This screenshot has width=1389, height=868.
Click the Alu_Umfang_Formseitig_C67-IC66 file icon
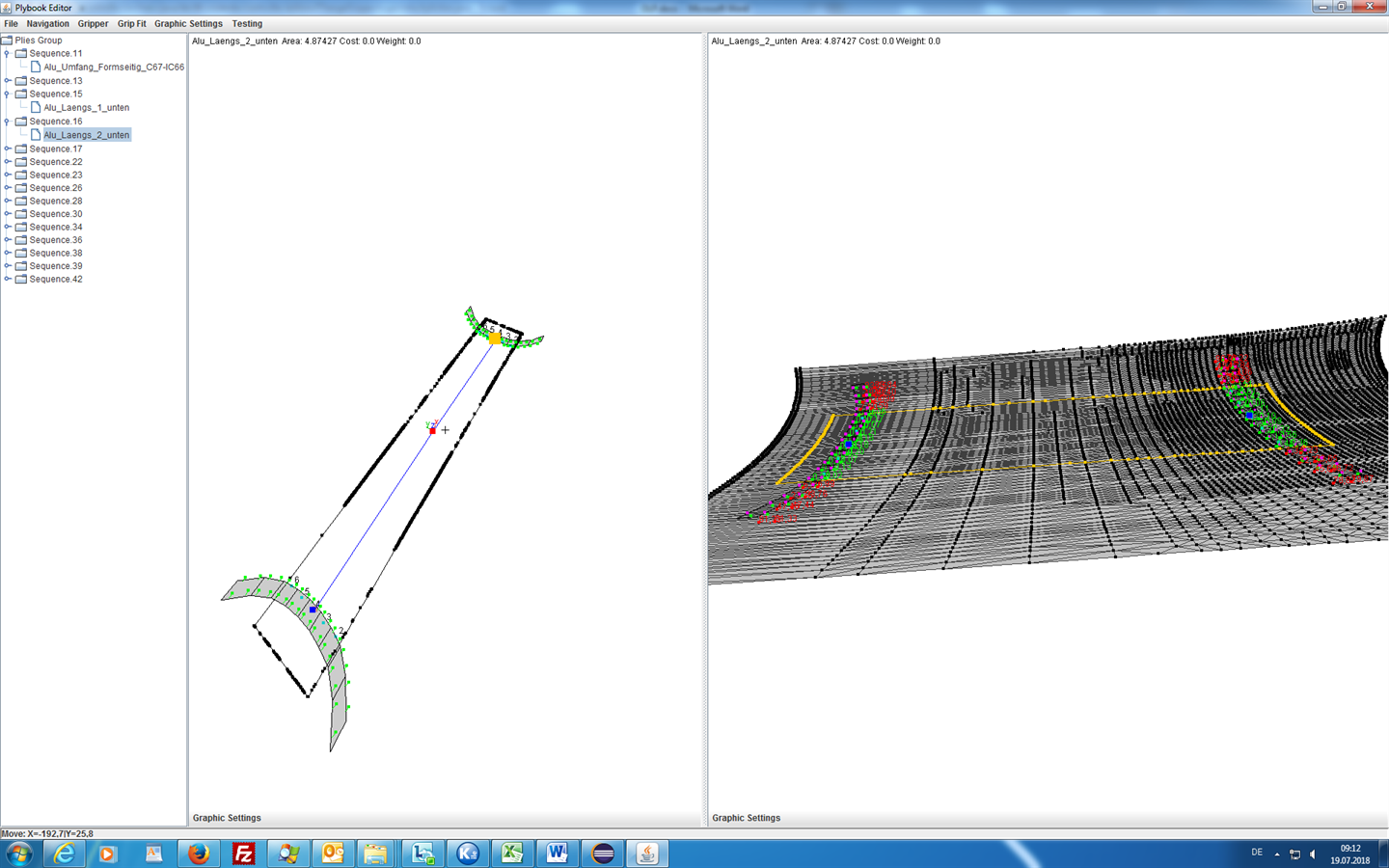(x=36, y=68)
